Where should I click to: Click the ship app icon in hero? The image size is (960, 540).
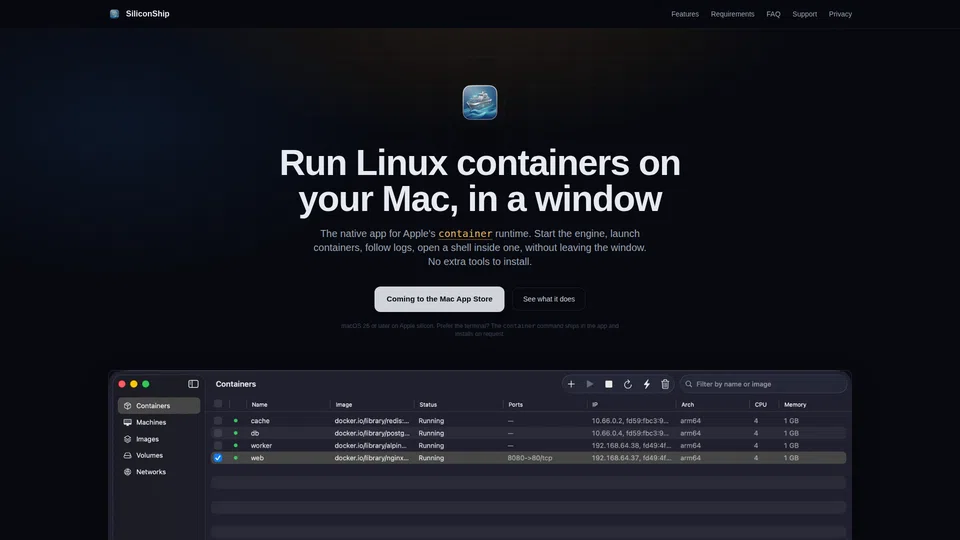480,102
